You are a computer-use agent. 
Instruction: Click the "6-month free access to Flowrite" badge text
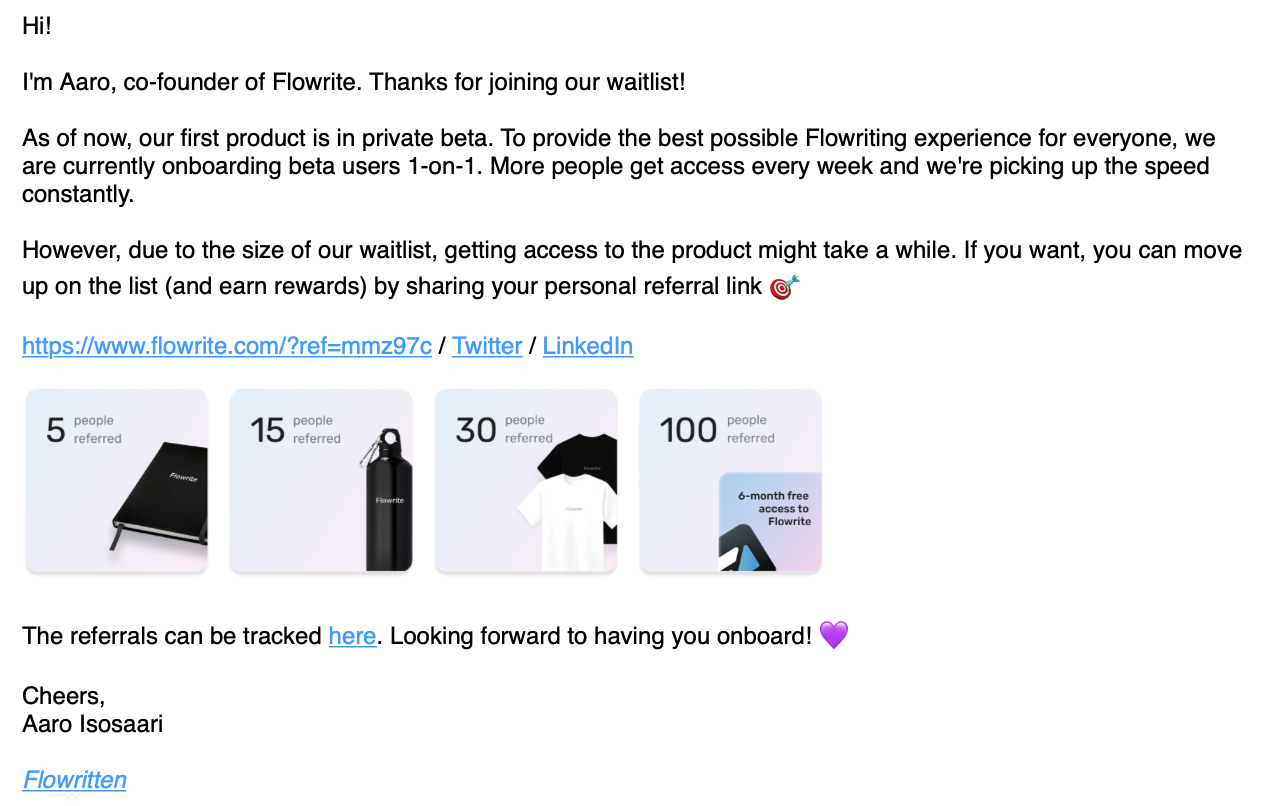coord(774,508)
